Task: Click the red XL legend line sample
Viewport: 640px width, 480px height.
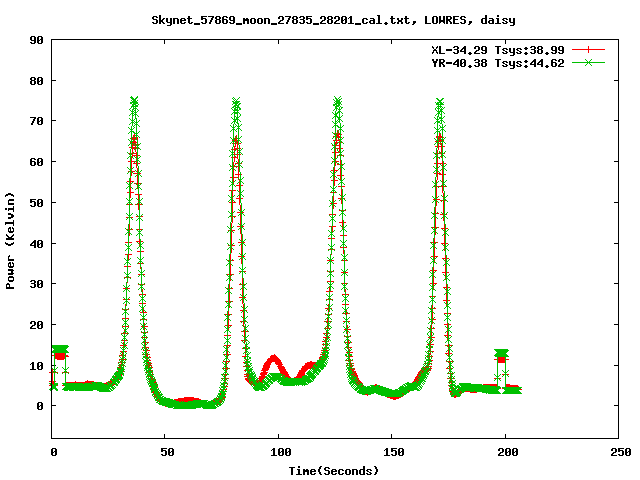Action: 588,50
